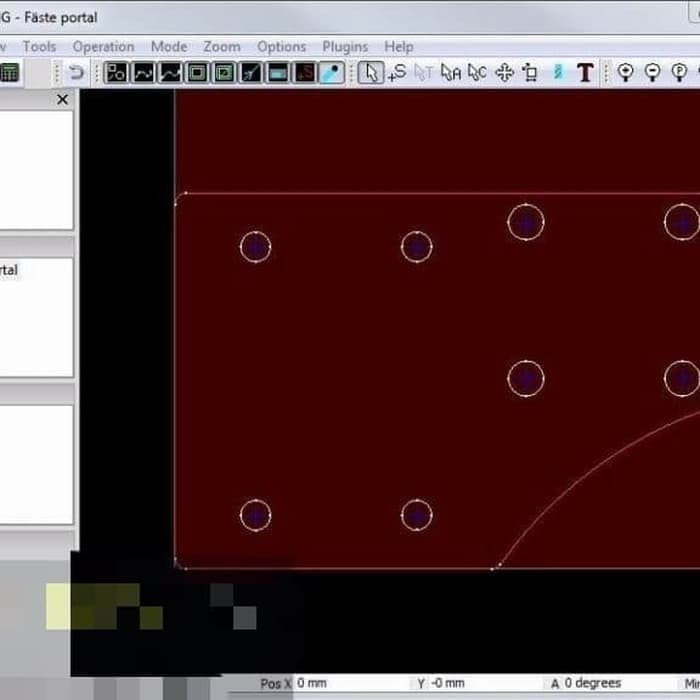Open the Tools menu
700x700 pixels.
click(x=39, y=46)
